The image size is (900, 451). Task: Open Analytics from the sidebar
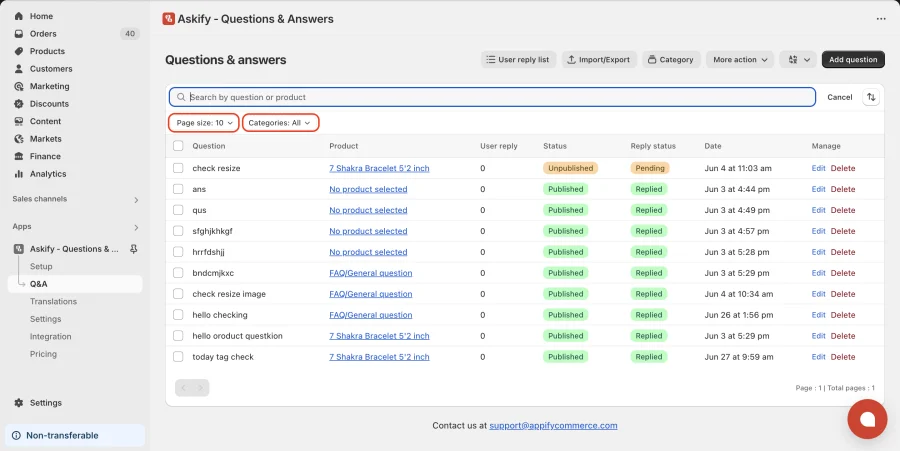point(48,174)
